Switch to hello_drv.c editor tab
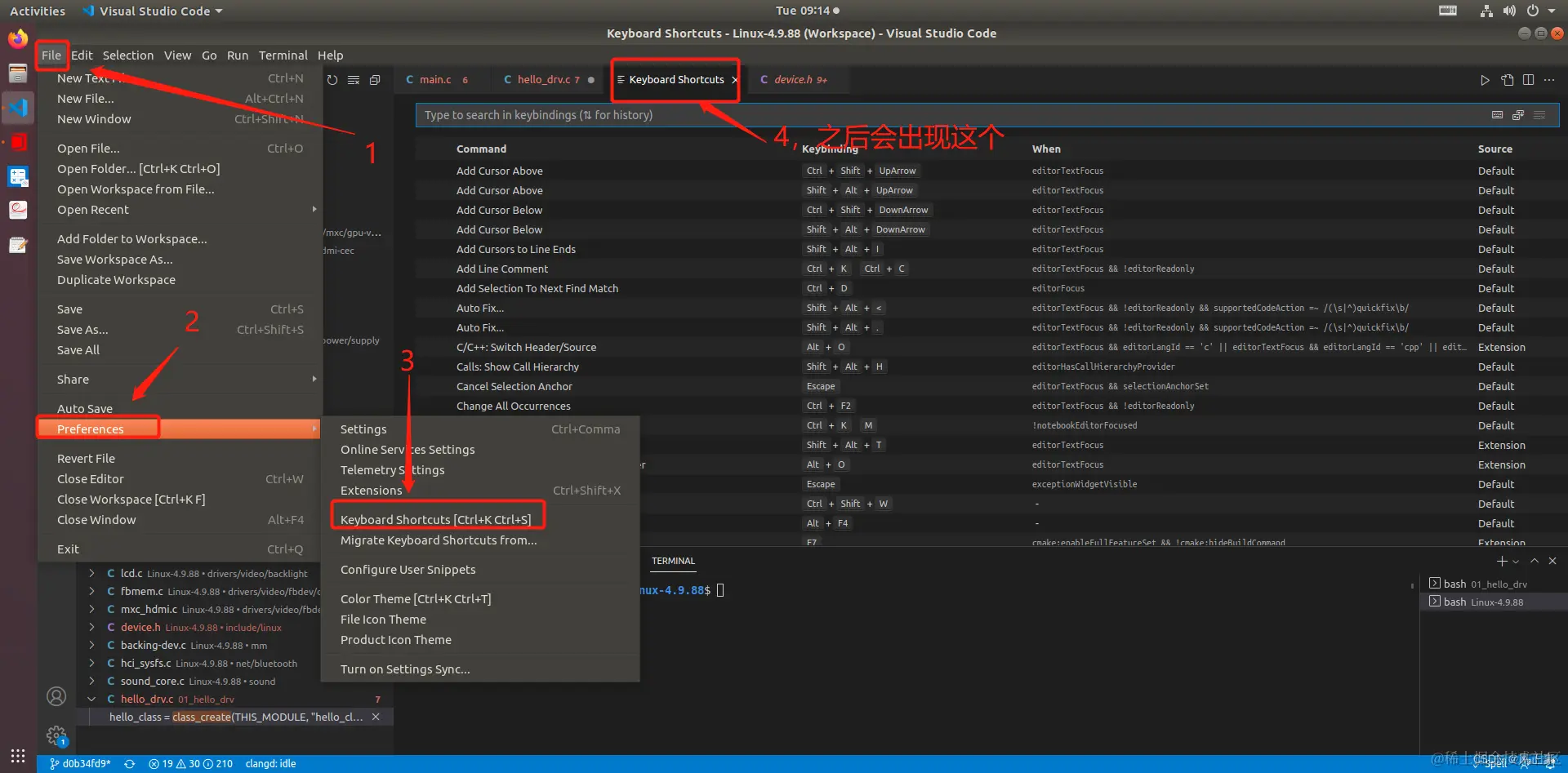Viewport: 1568px width, 773px height. point(546,80)
